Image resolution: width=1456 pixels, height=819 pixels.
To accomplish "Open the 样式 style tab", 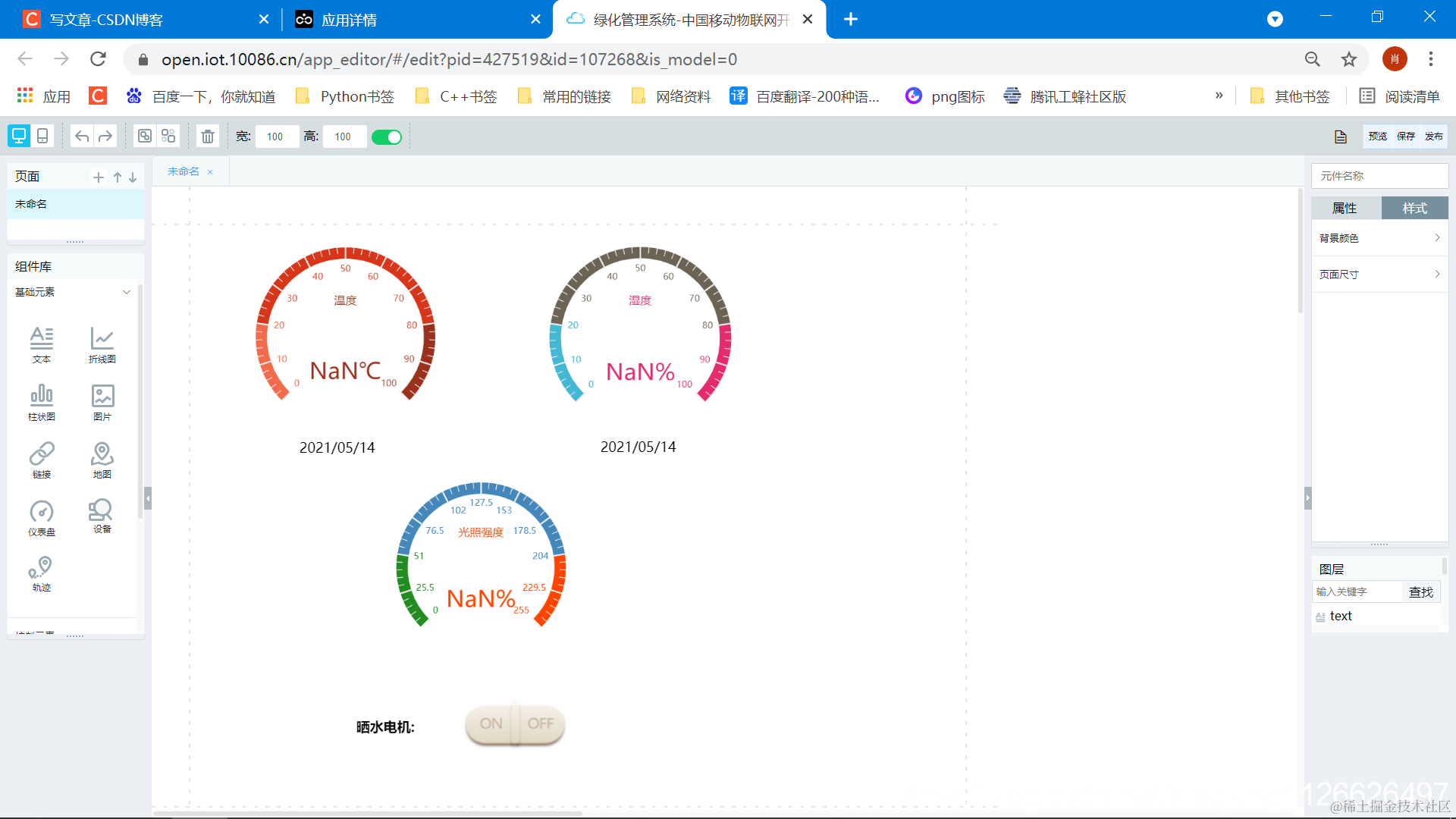I will pos(1414,208).
